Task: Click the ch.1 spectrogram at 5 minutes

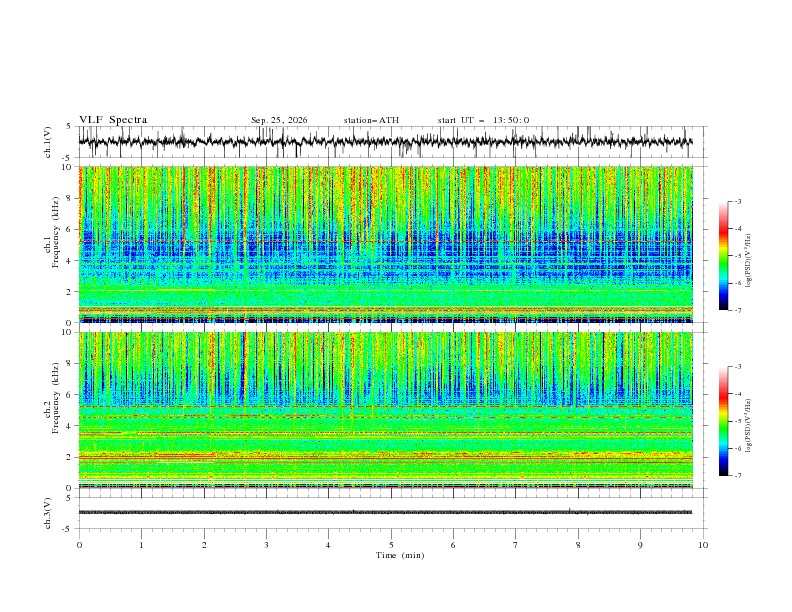Action: coord(391,244)
